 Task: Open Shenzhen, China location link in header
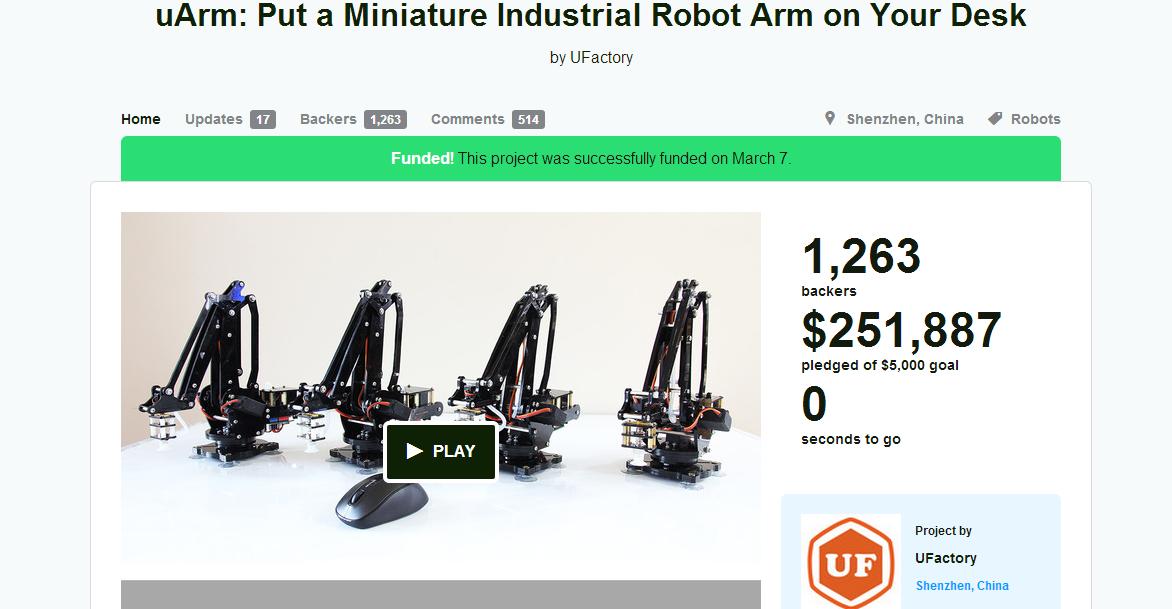(904, 119)
